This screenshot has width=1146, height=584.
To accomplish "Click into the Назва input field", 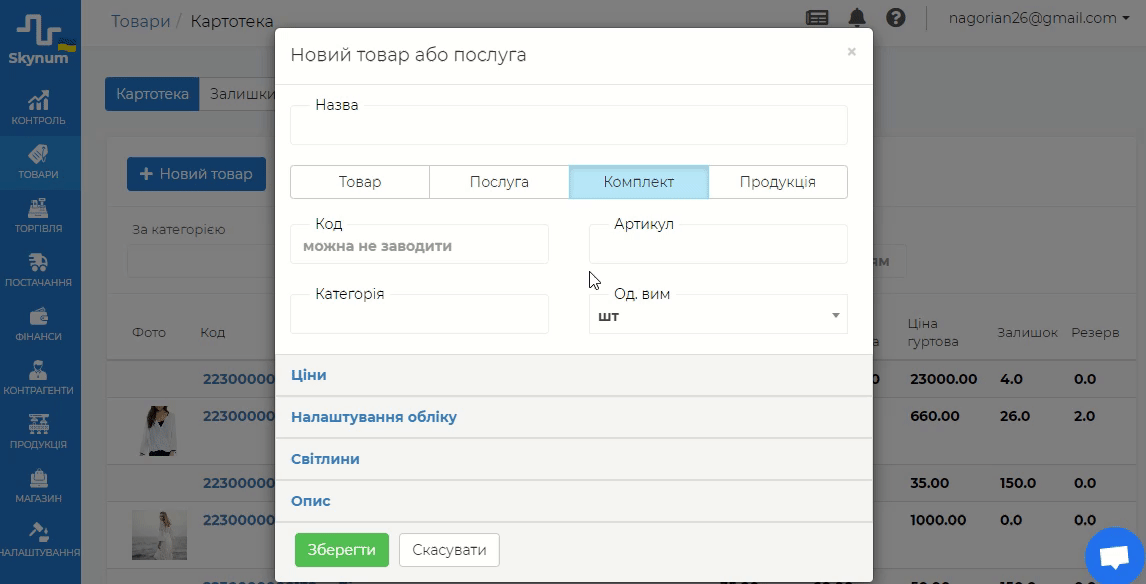I will point(568,128).
